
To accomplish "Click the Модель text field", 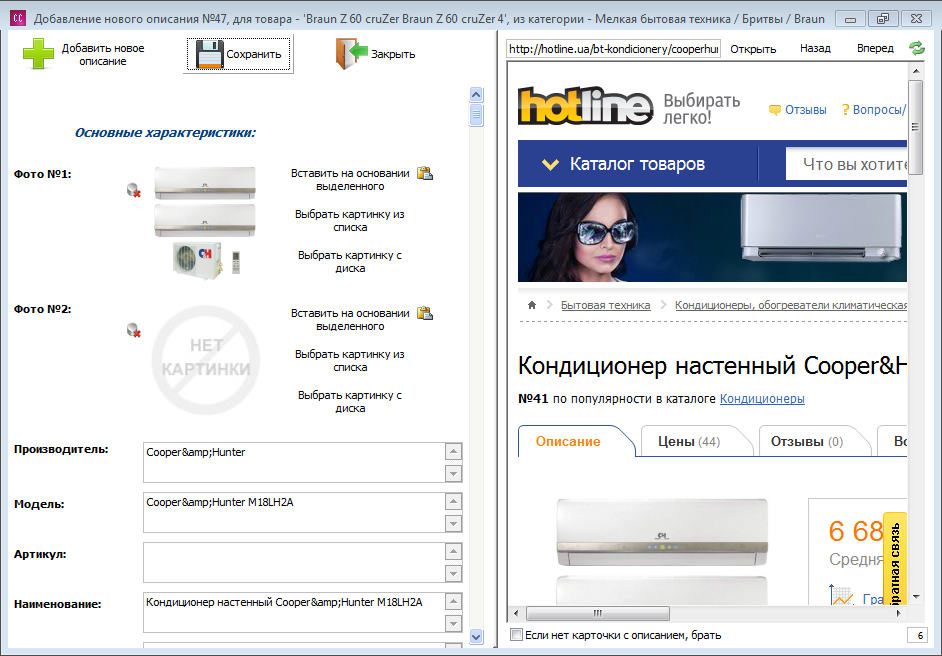I will click(x=294, y=512).
